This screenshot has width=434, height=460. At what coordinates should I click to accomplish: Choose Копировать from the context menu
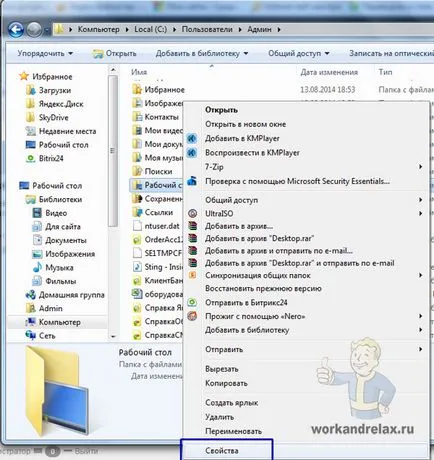click(226, 383)
